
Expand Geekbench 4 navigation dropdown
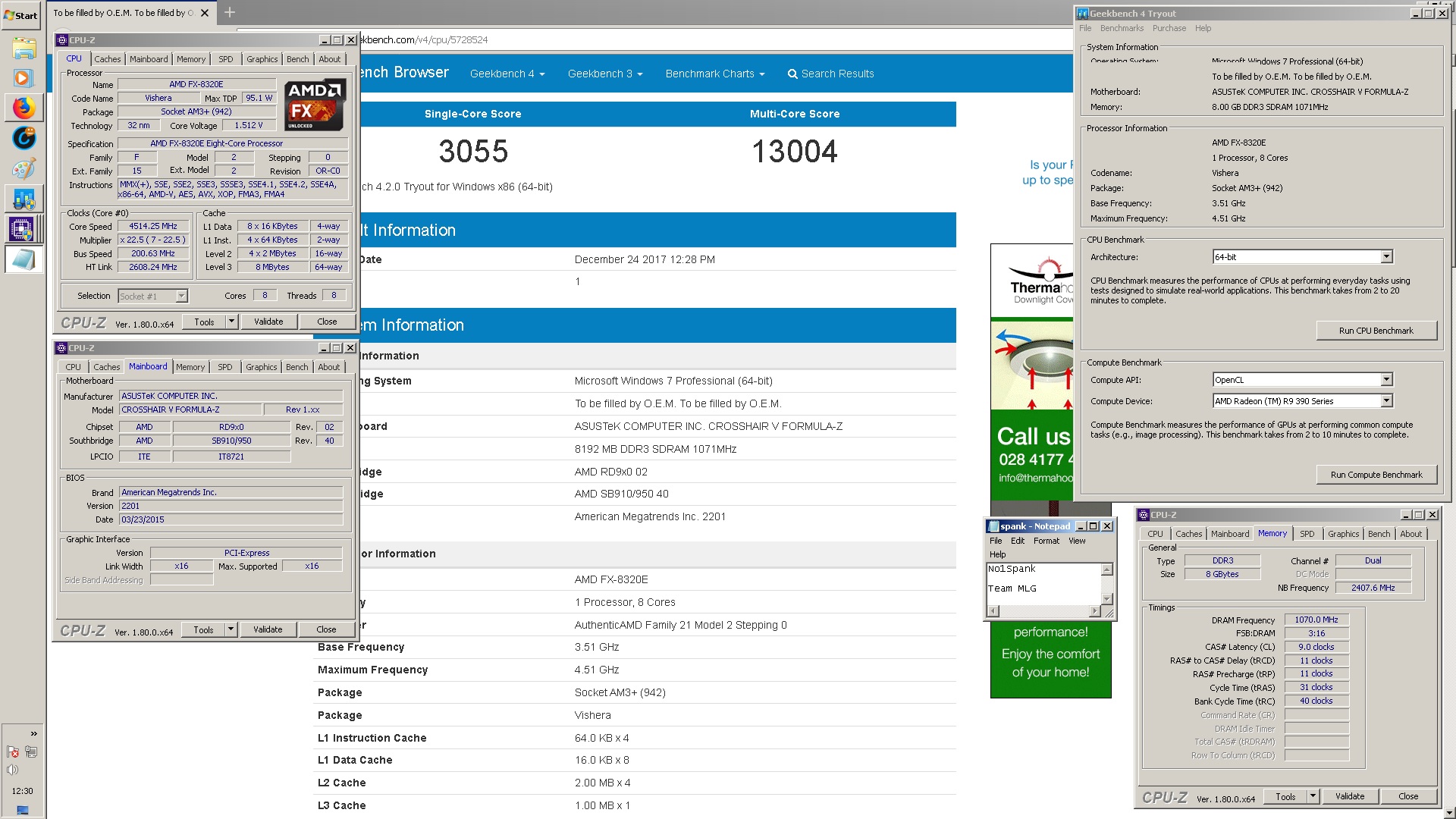(x=507, y=74)
